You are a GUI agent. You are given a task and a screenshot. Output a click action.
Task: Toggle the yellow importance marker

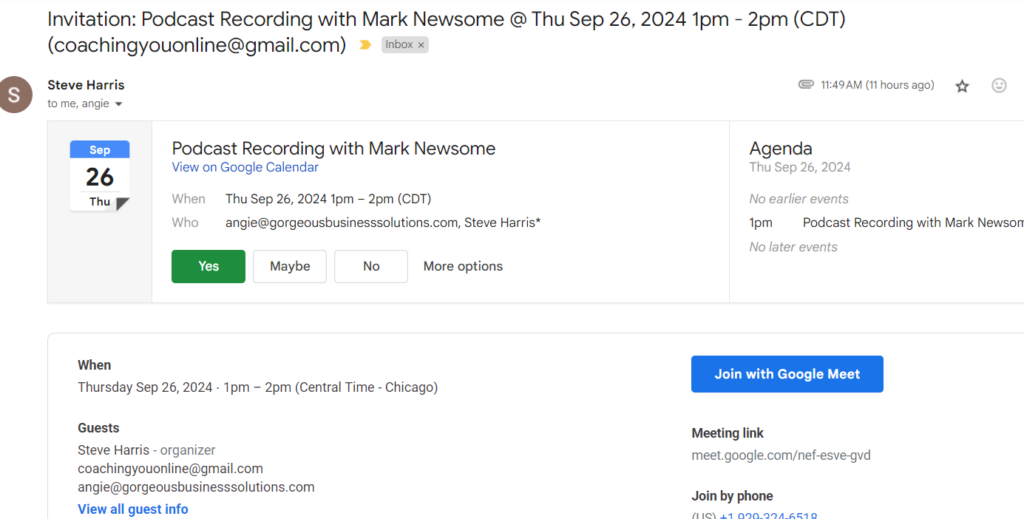tap(365, 45)
